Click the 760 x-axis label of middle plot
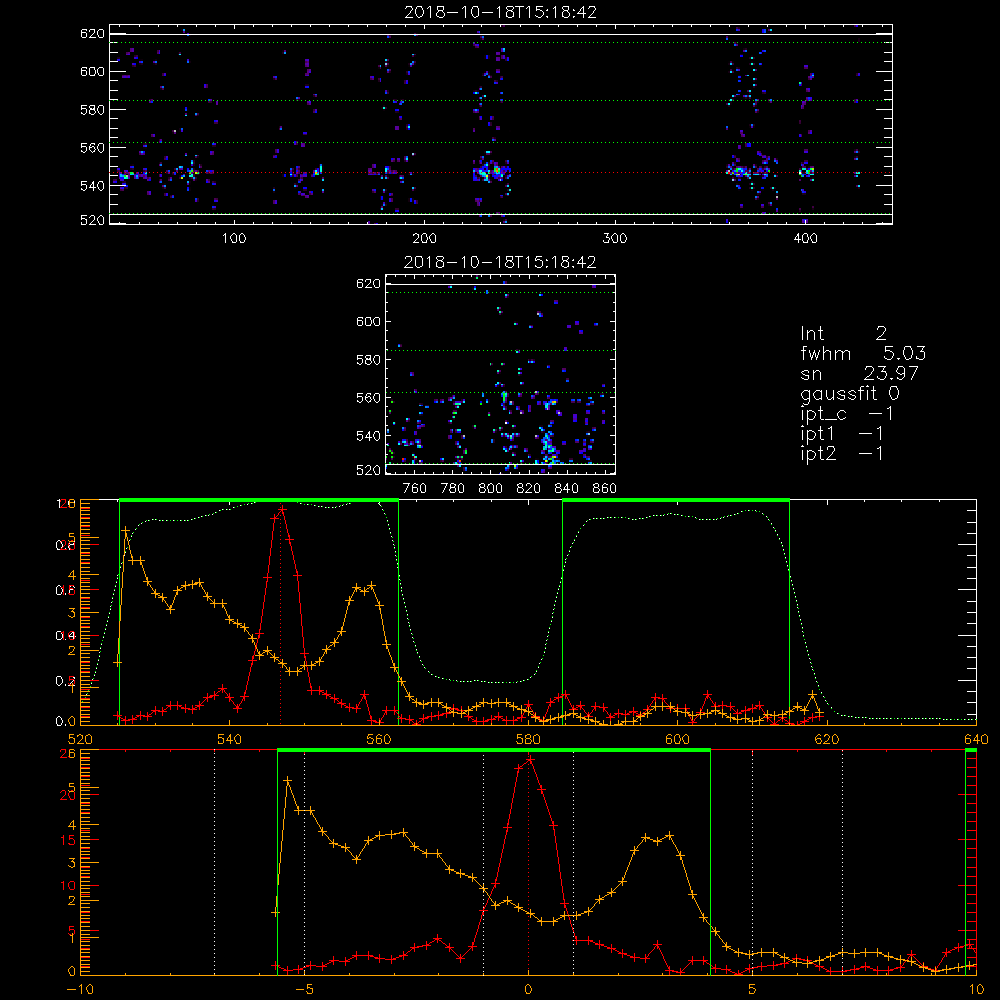Viewport: 1000px width, 1000px height. [x=415, y=489]
